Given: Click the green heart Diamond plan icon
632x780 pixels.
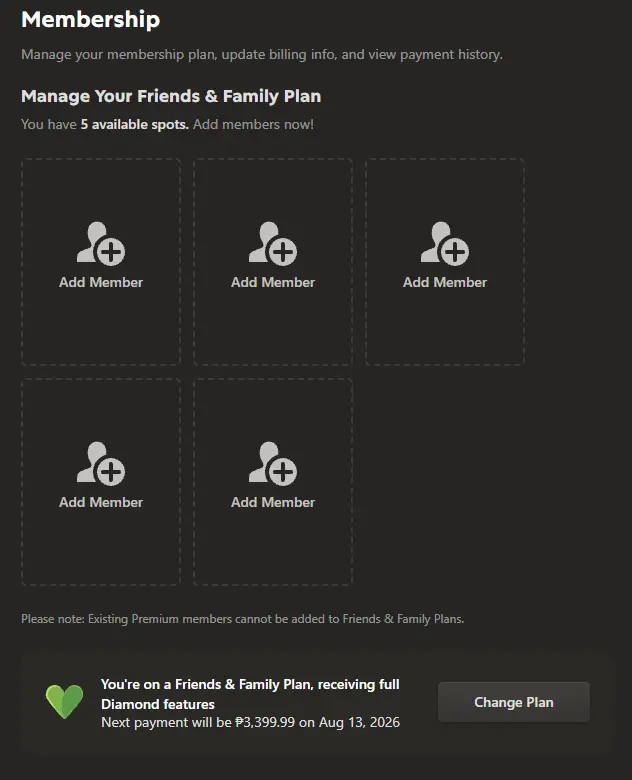Looking at the screenshot, I should (x=65, y=701).
